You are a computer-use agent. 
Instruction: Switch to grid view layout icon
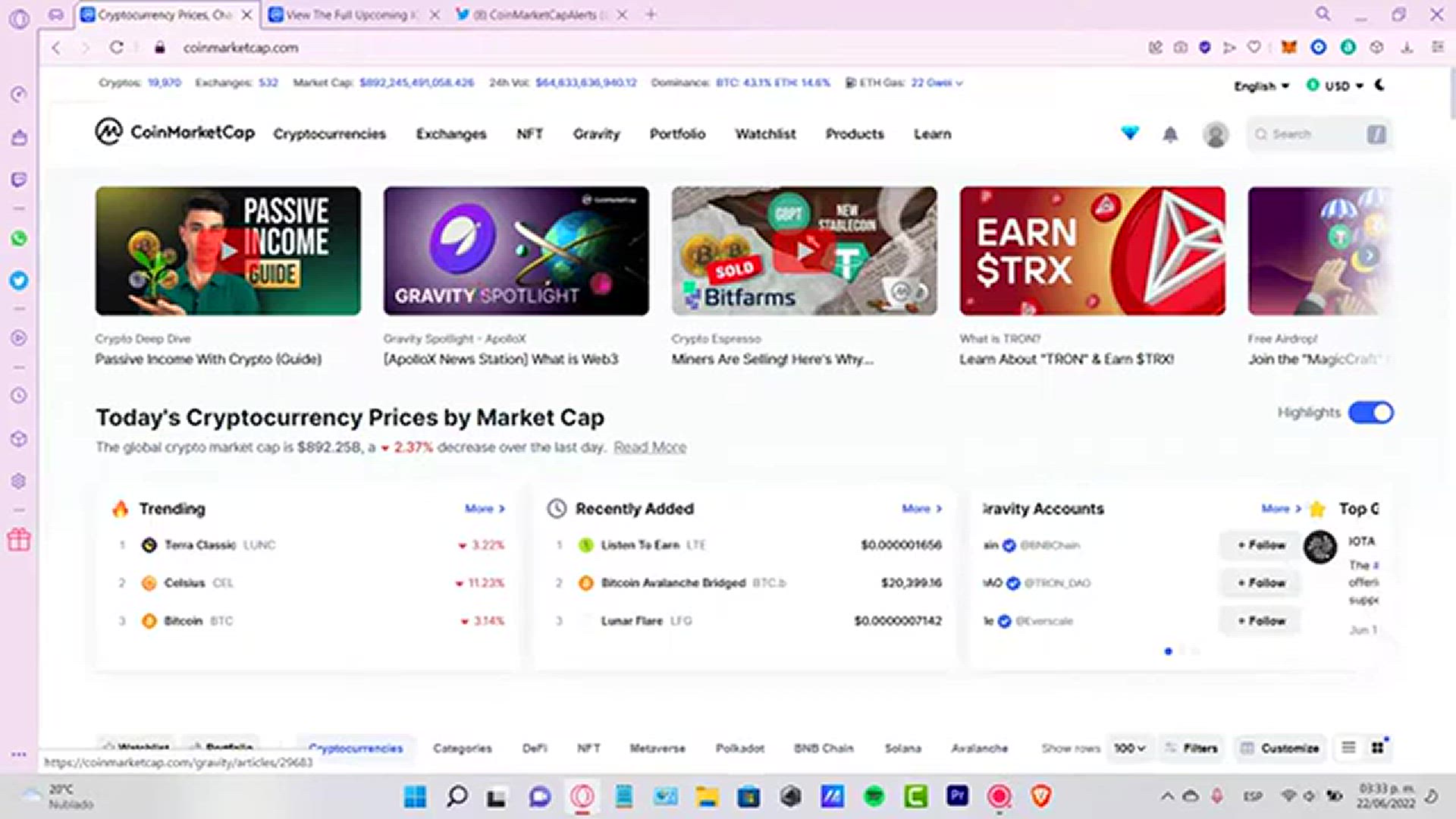(1378, 748)
